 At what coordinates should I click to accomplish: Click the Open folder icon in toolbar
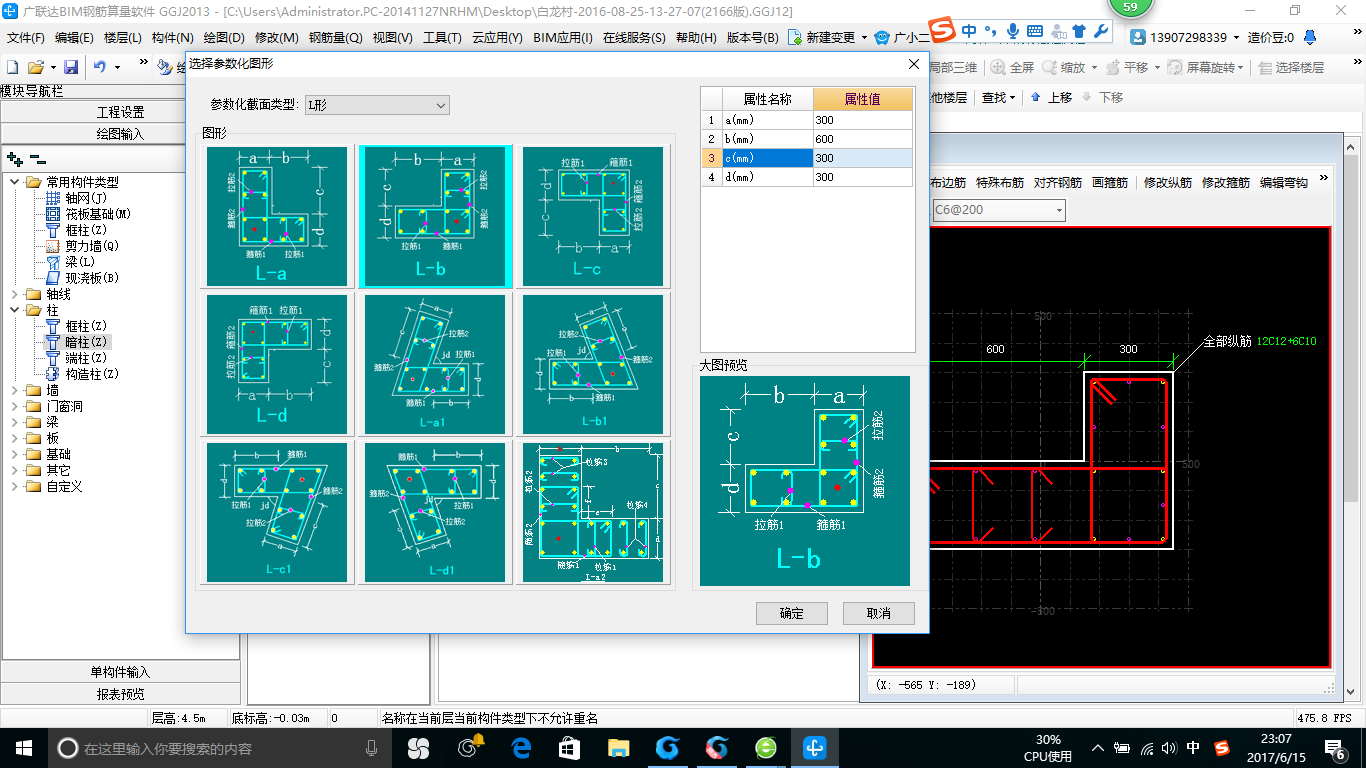(35, 67)
